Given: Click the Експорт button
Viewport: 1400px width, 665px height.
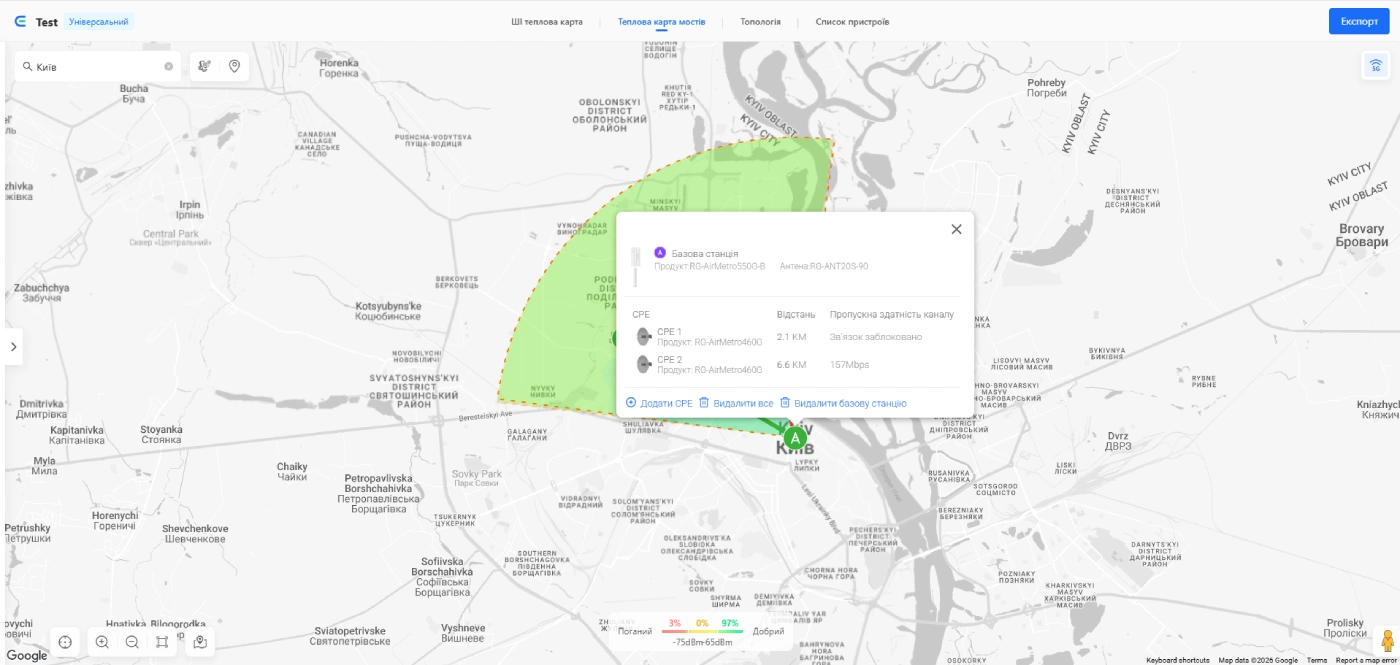Looking at the screenshot, I should tap(1359, 21).
